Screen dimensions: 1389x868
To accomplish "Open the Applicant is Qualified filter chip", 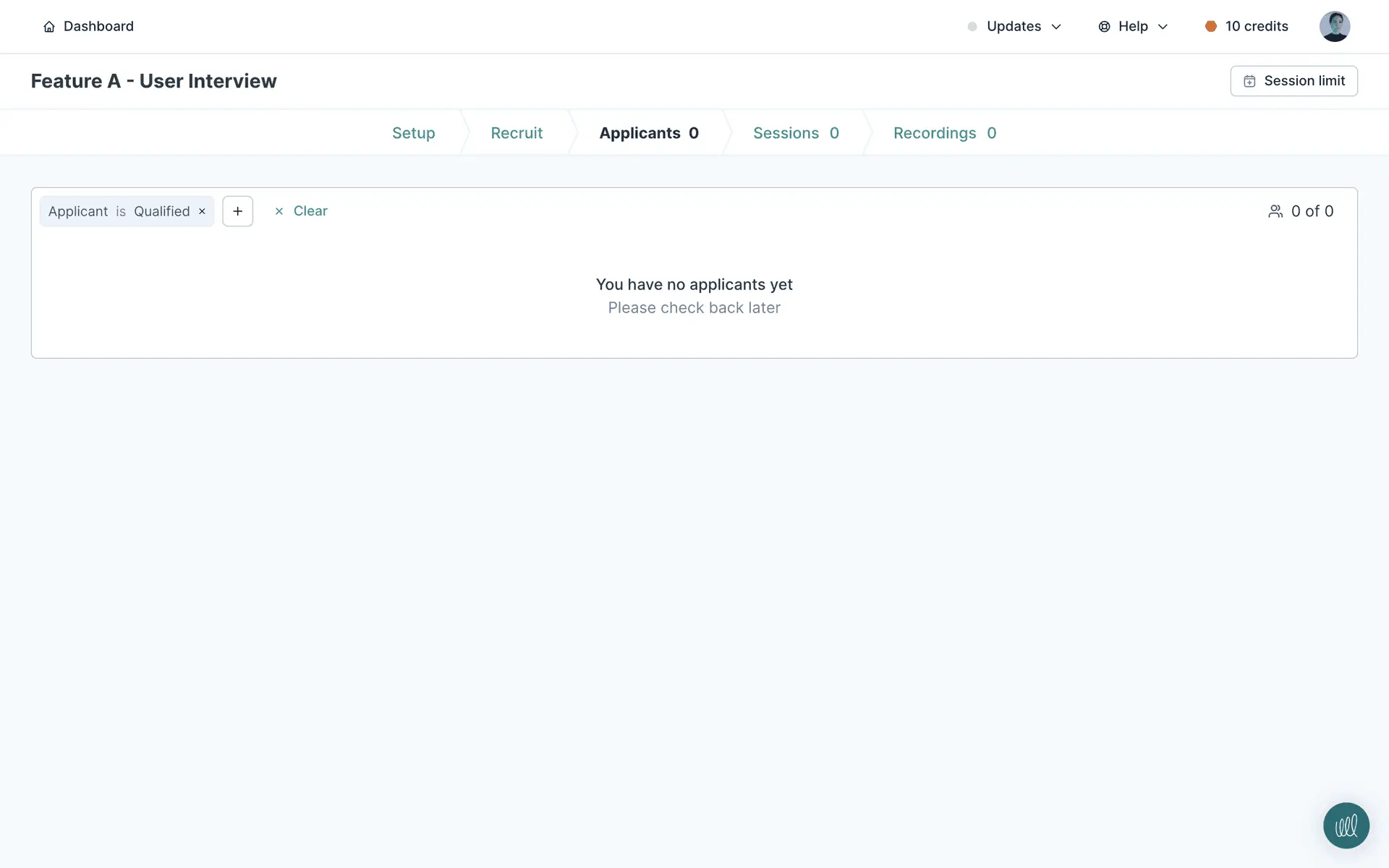I will point(119,211).
